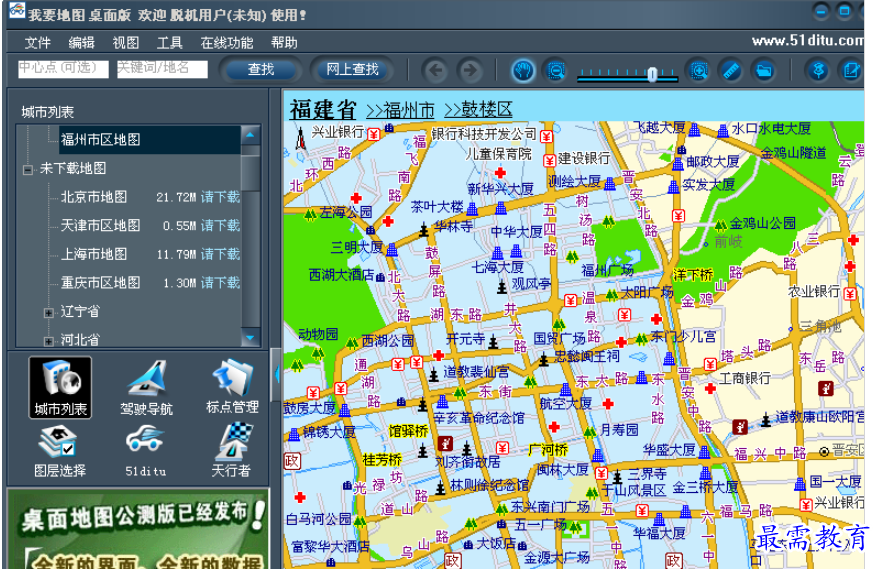Viewport: 878px width, 569px height.
Task: Click 请下载 link for 重庆市区地图
Action: [221, 283]
